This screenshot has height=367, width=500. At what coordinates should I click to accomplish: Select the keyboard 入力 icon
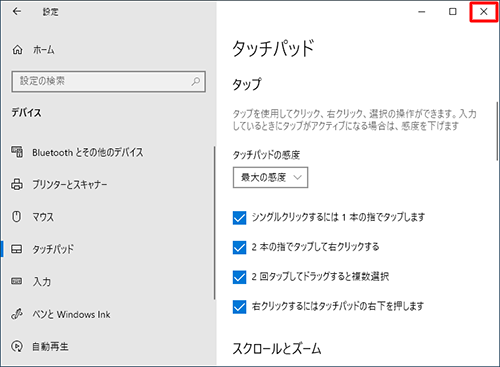(x=17, y=281)
